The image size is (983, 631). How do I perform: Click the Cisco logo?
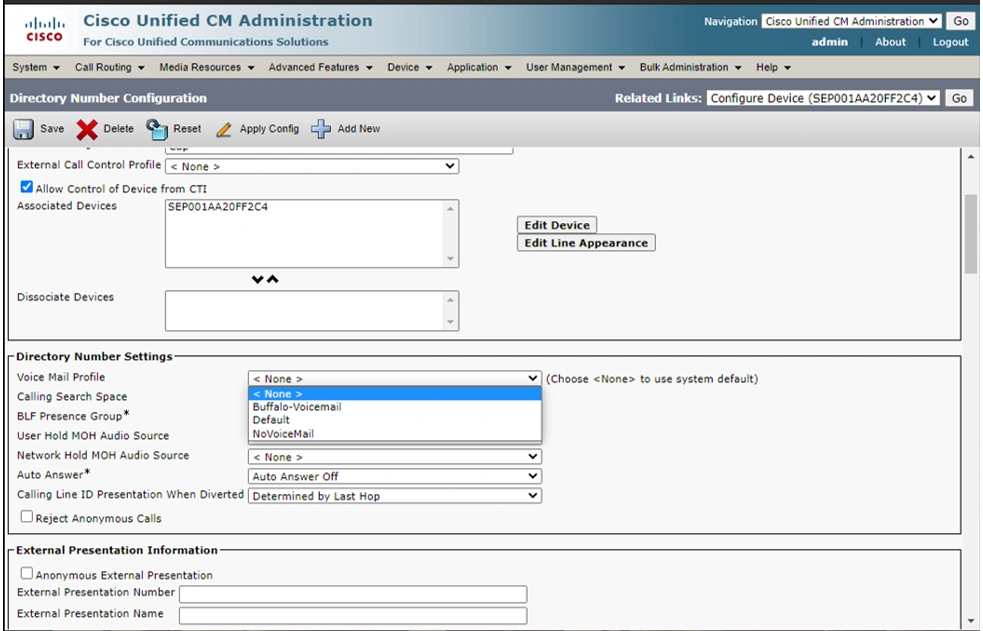click(x=44, y=29)
